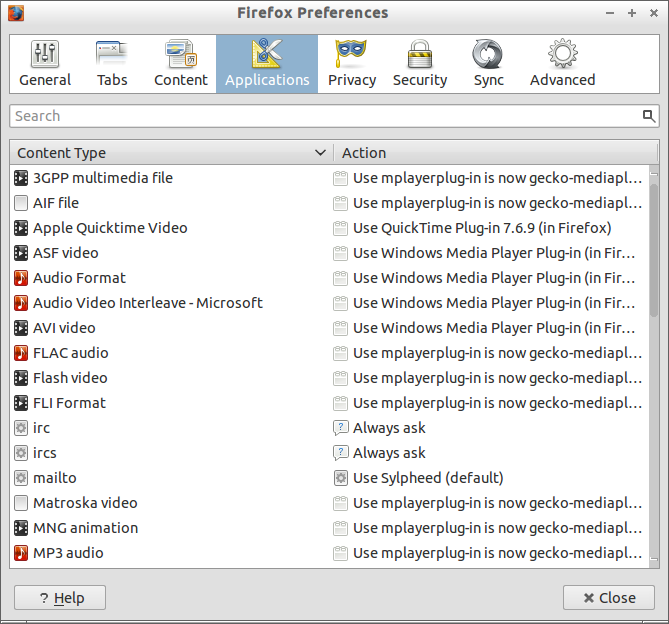This screenshot has width=669, height=624.
Task: Click the film icon for 3GPP multimedia file
Action: (21, 178)
